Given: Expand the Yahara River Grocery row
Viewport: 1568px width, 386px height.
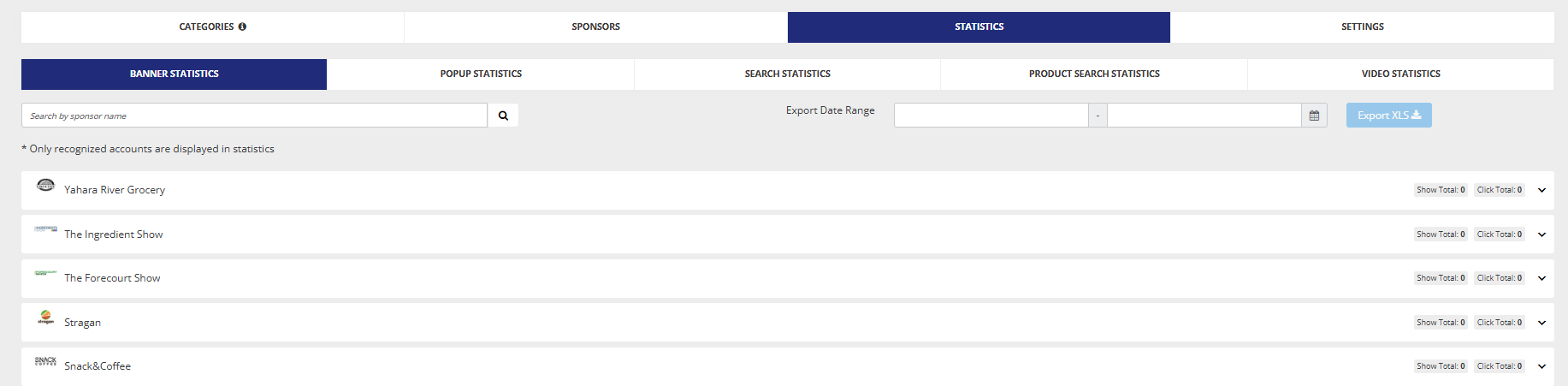Looking at the screenshot, I should pyautogui.click(x=1541, y=190).
